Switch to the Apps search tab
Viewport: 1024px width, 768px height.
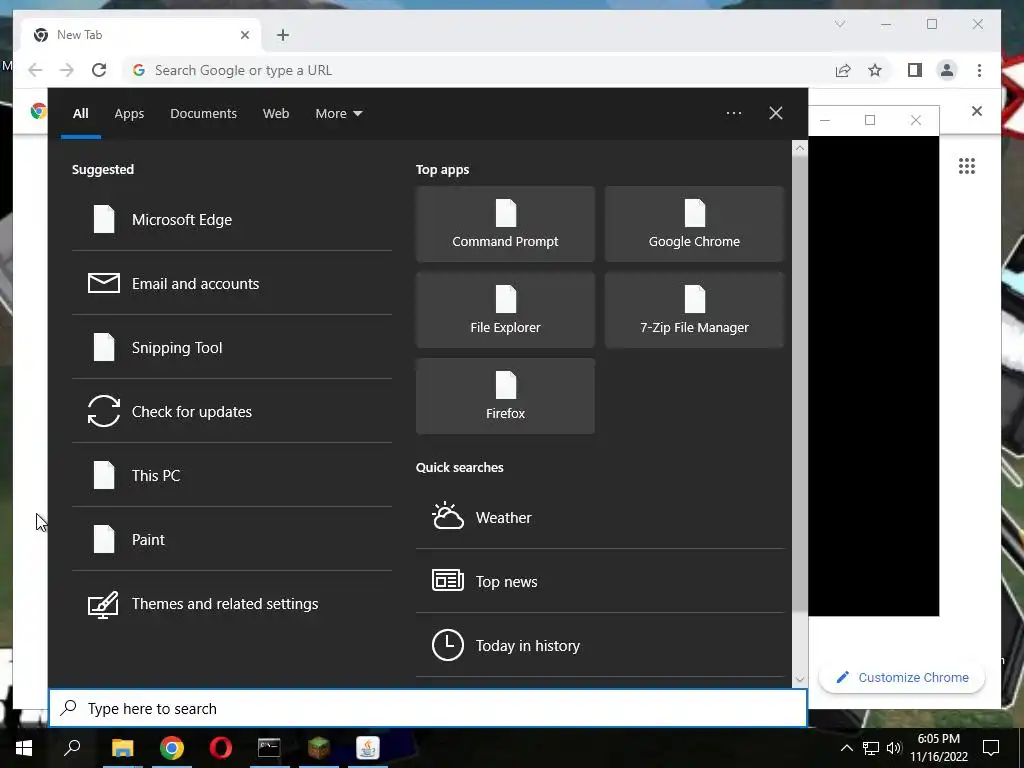pos(129,114)
